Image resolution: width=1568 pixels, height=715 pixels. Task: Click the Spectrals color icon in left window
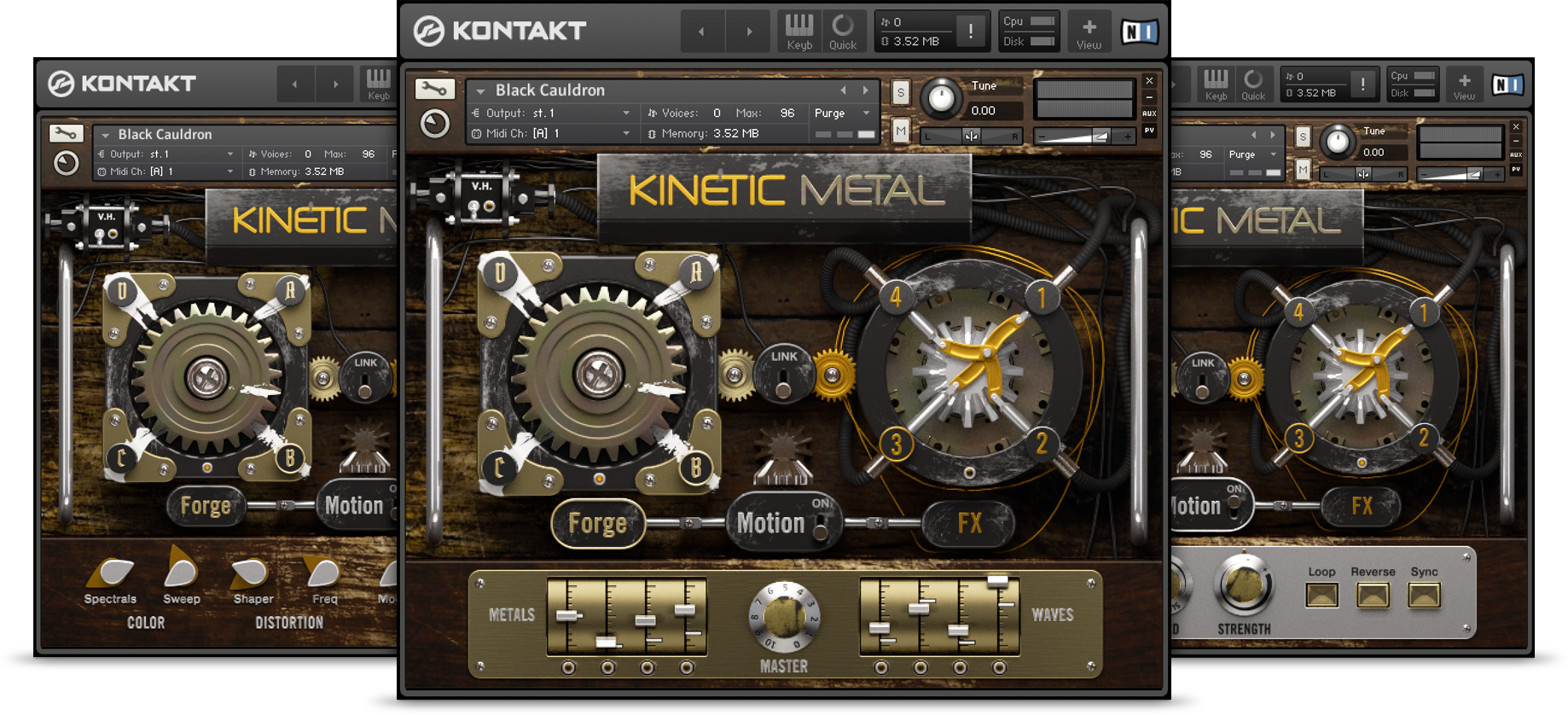pyautogui.click(x=112, y=573)
